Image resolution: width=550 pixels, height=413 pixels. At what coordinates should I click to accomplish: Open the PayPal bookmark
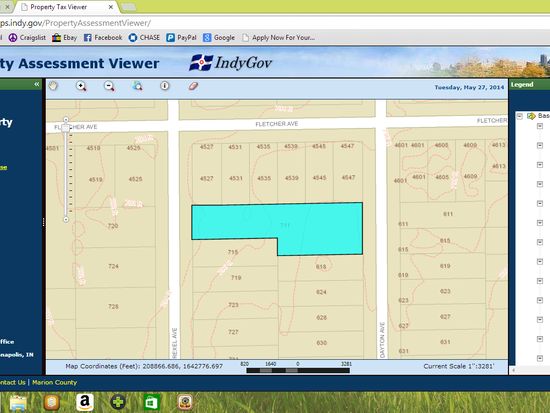181,38
